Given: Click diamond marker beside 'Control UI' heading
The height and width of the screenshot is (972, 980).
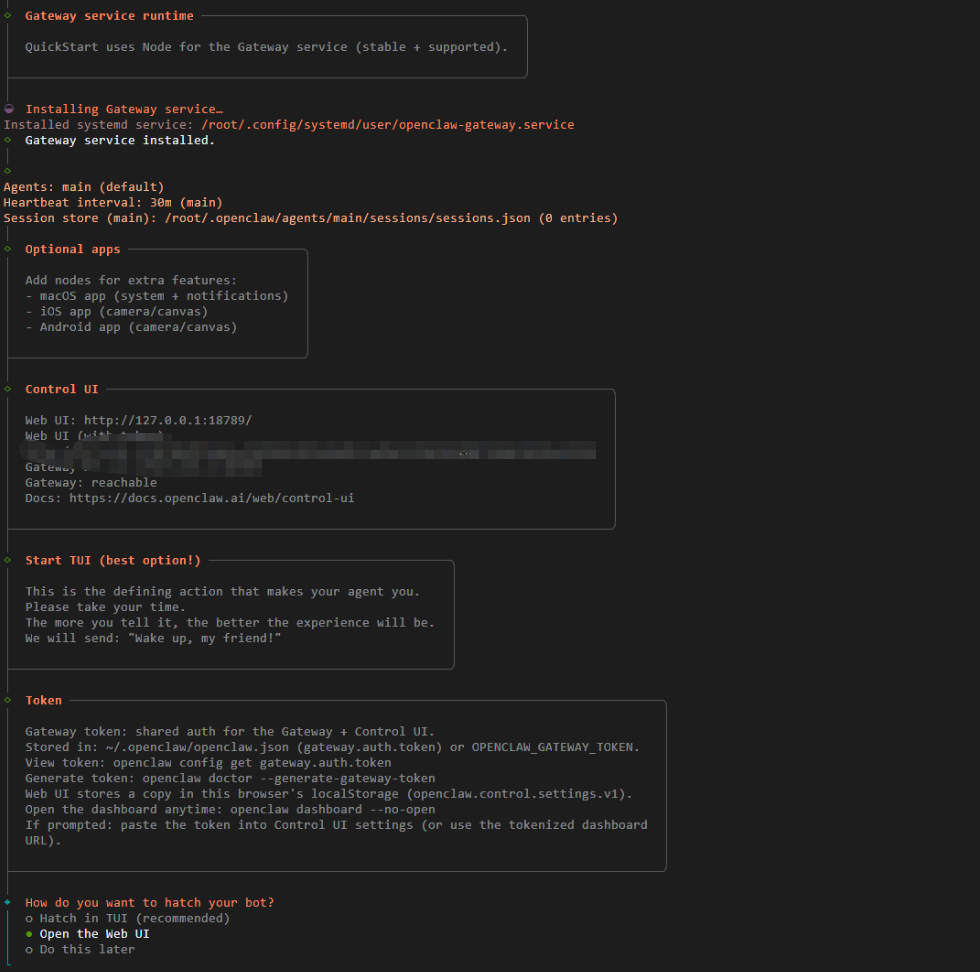Looking at the screenshot, I should pos(8,389).
